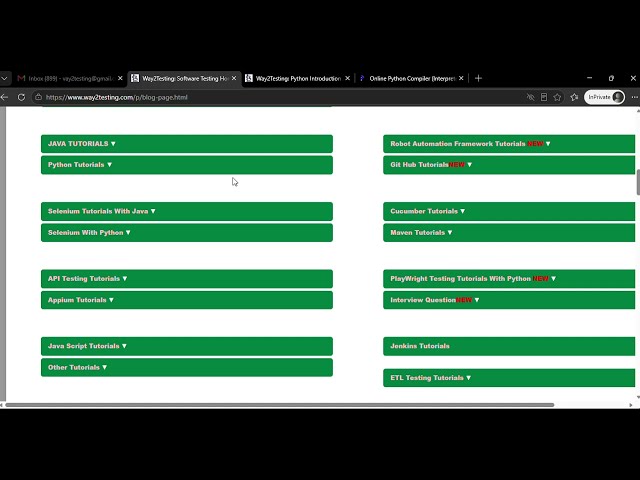Screen dimensions: 640x480
Task: Open the new tab plus button
Action: 478,78
